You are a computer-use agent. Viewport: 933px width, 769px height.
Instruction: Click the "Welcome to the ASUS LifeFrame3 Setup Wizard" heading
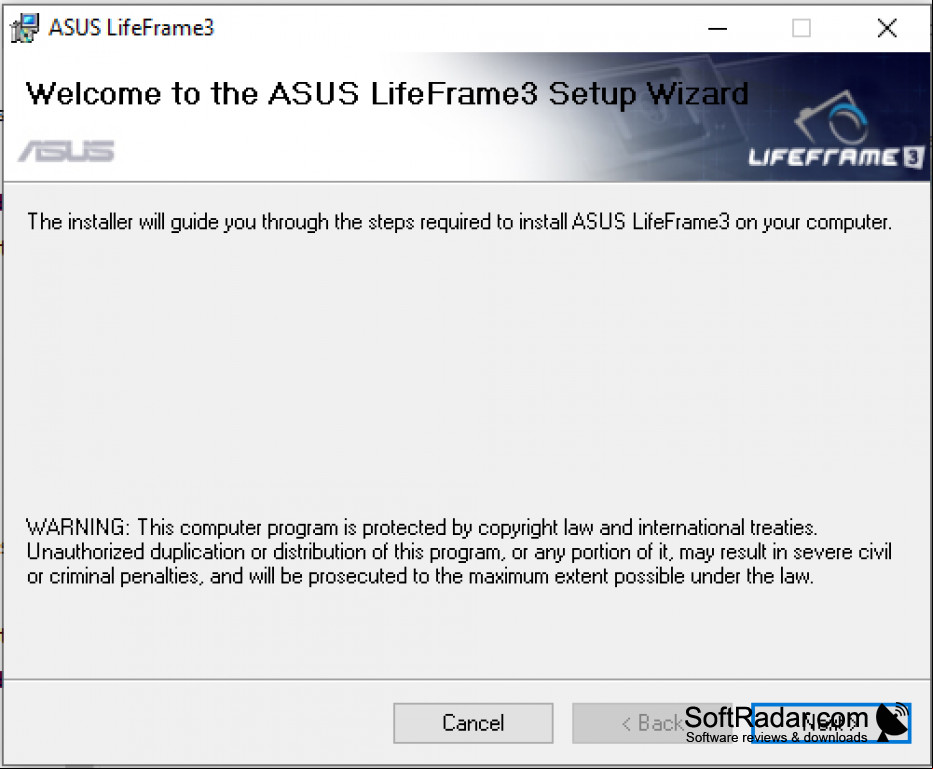tap(387, 94)
